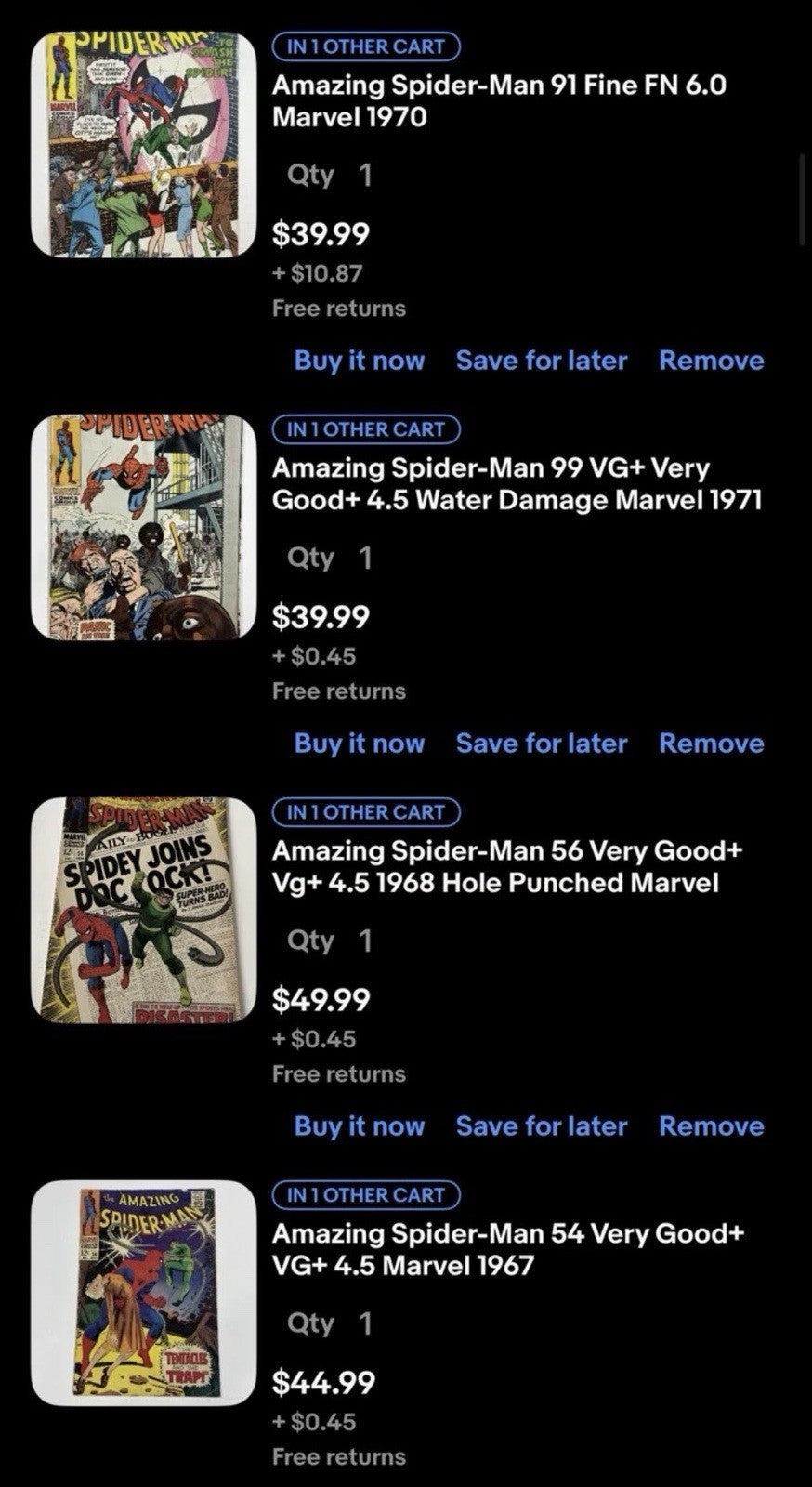The height and width of the screenshot is (1487, 812).
Task: Remove Spider-Man 91 from the cart
Action: (712, 361)
